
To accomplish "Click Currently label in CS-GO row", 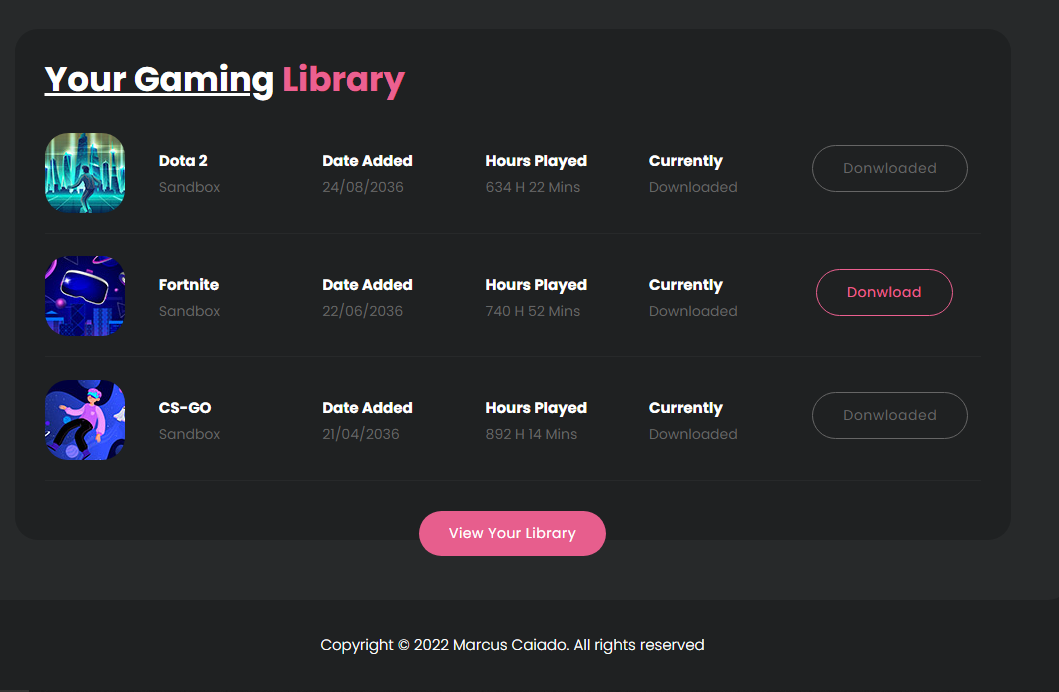I will pos(686,408).
